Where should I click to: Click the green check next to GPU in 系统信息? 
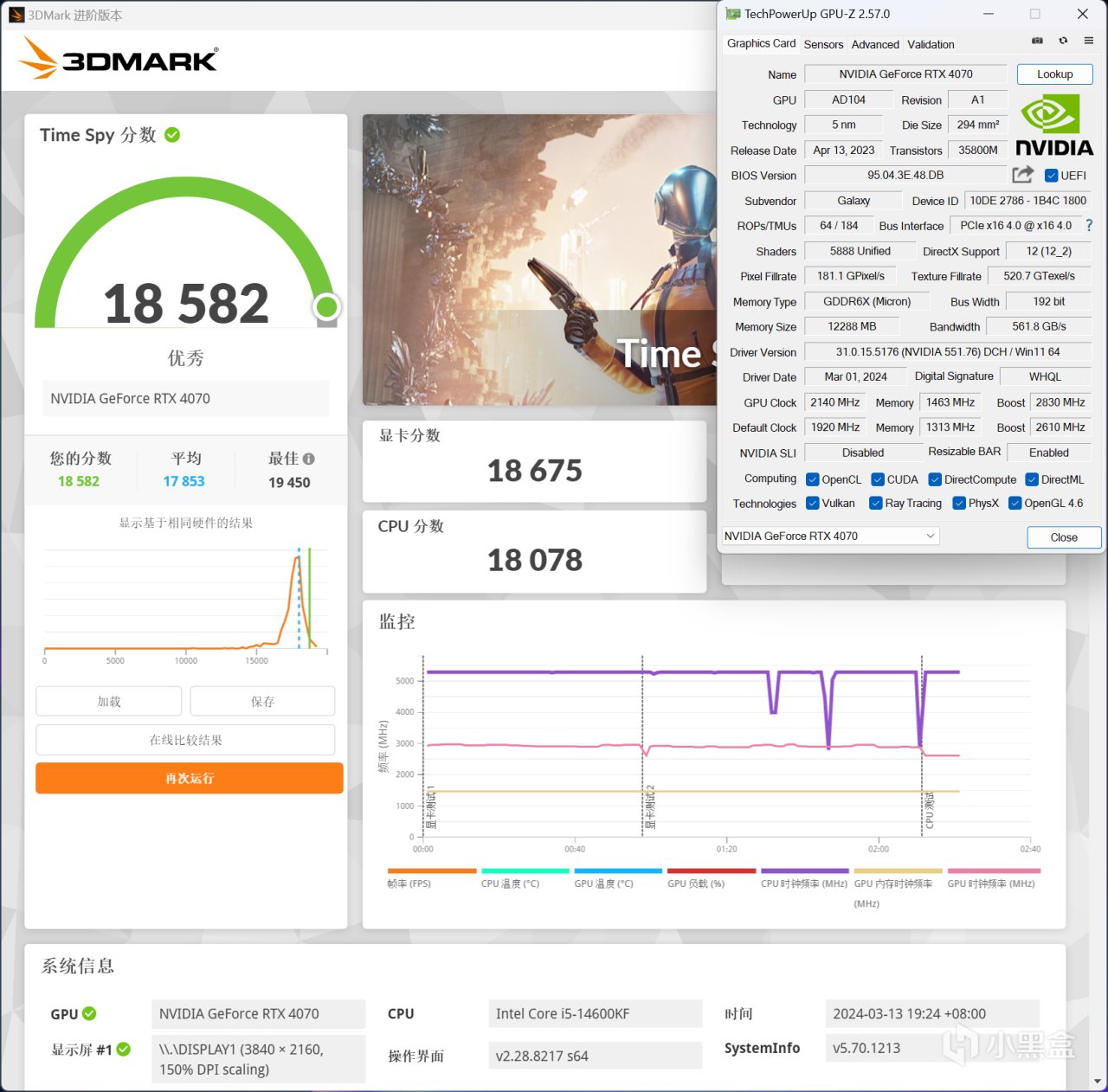(89, 1013)
